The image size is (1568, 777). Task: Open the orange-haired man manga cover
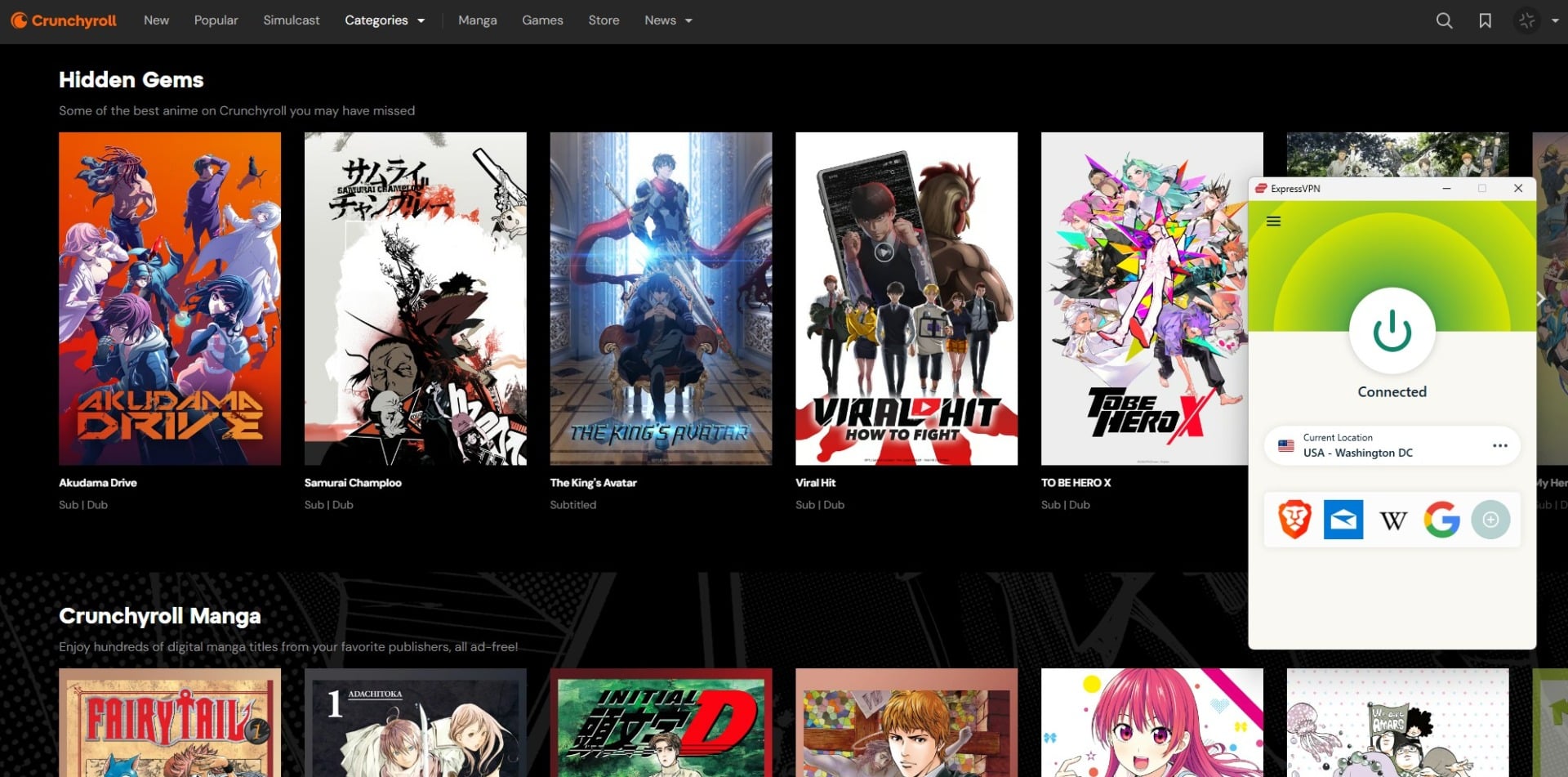906,723
